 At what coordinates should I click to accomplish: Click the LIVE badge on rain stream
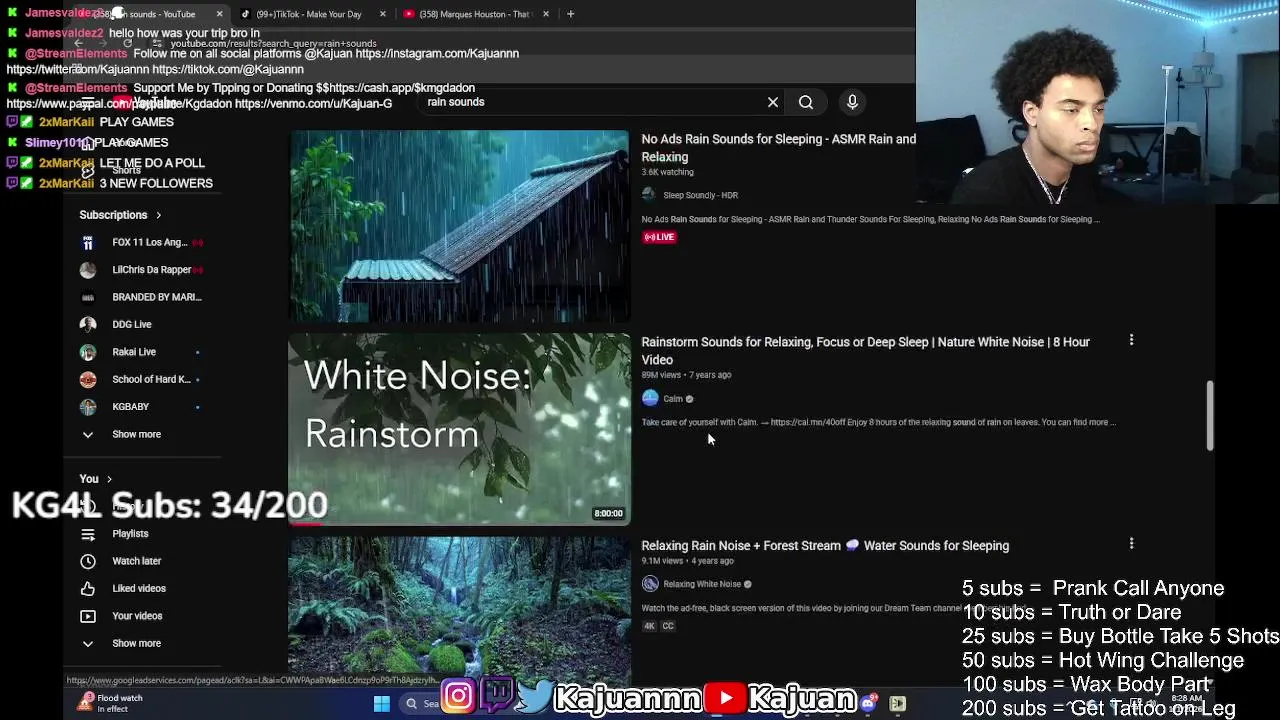(660, 237)
